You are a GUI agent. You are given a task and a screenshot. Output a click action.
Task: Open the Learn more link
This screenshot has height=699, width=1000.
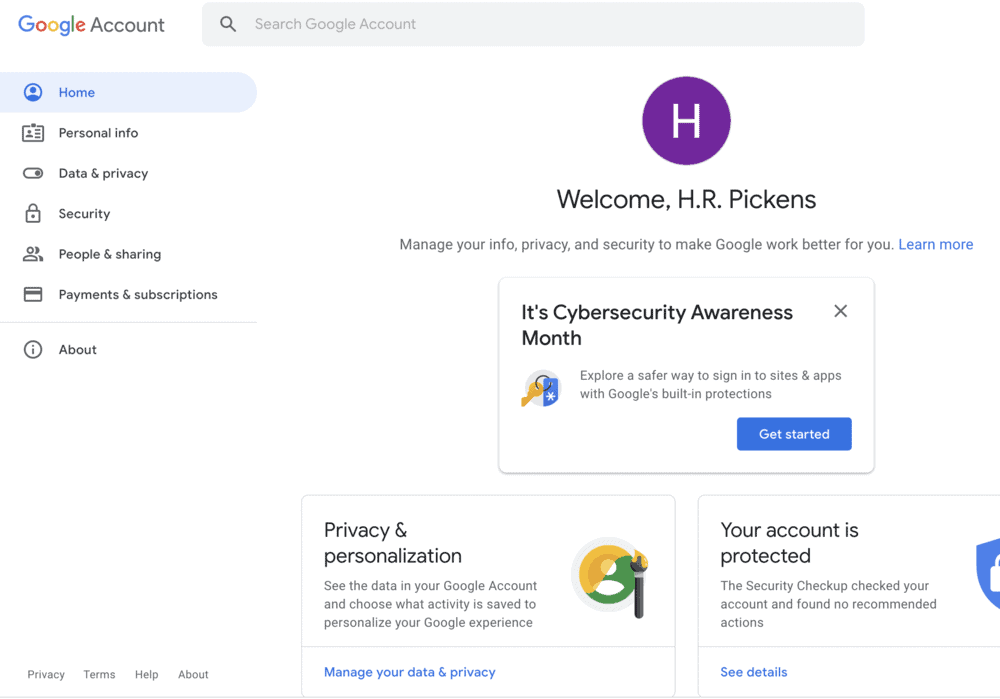tap(935, 244)
